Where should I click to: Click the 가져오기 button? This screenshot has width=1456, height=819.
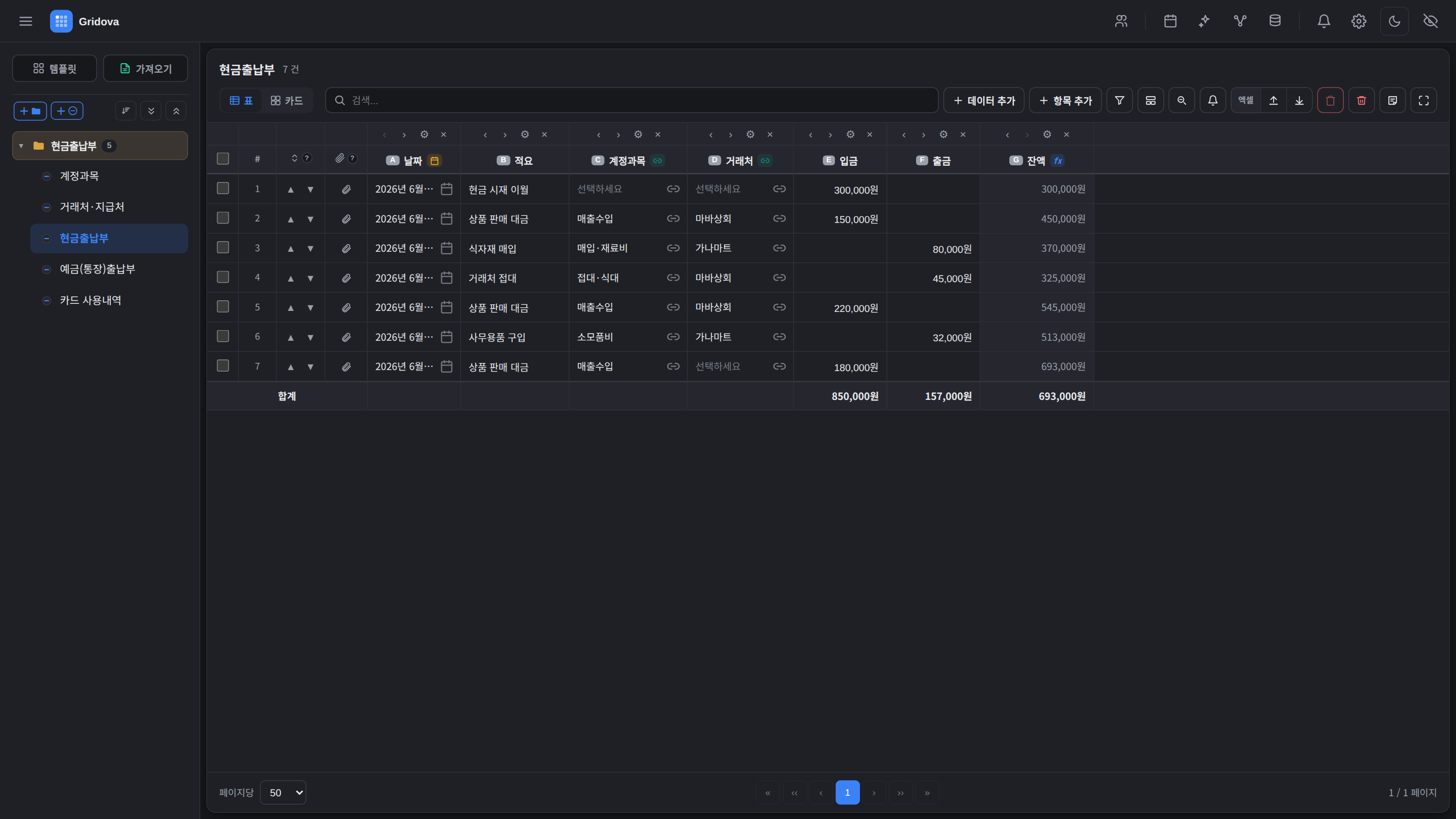[x=145, y=68]
